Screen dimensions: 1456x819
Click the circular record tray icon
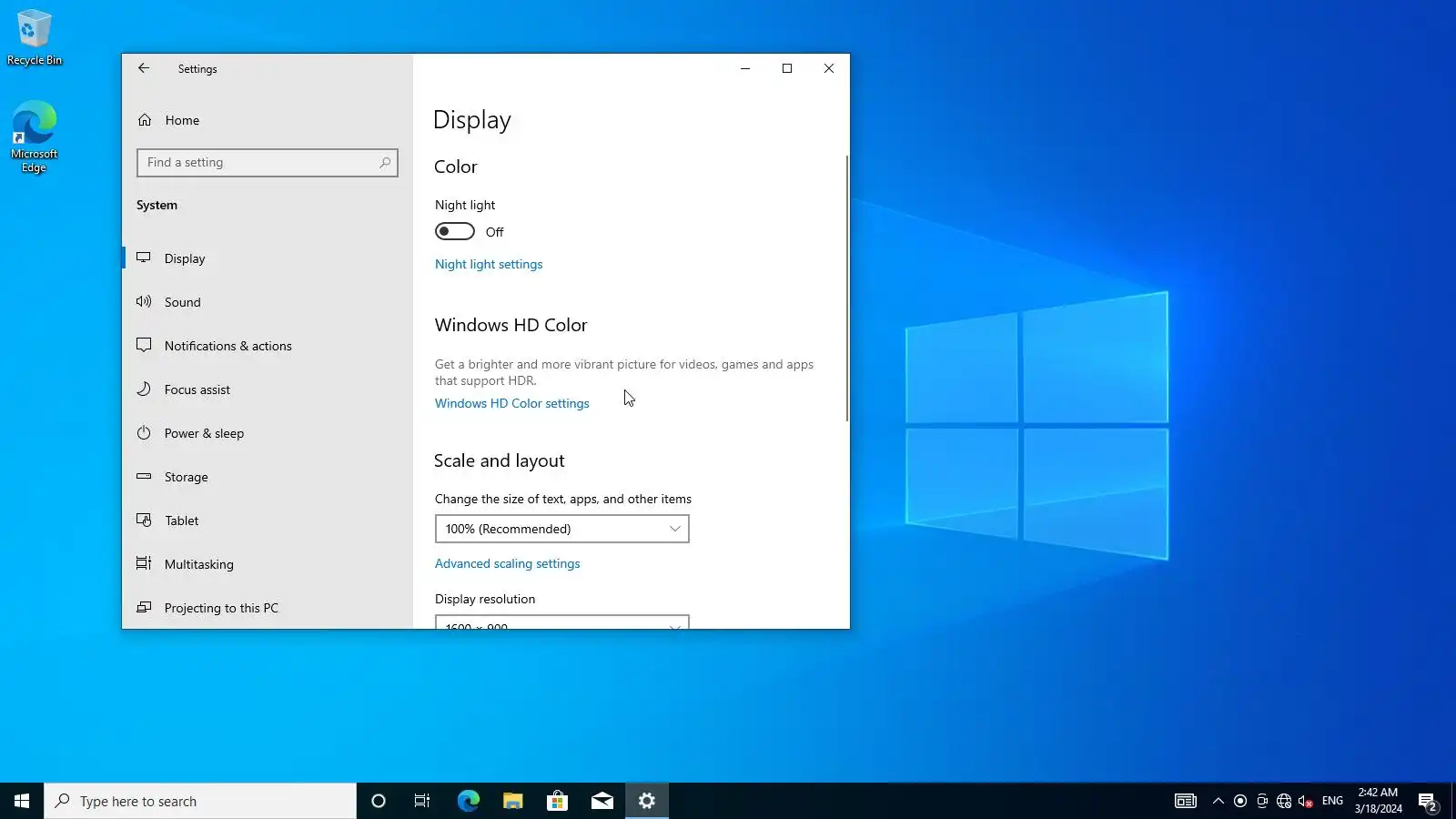pyautogui.click(x=1240, y=801)
